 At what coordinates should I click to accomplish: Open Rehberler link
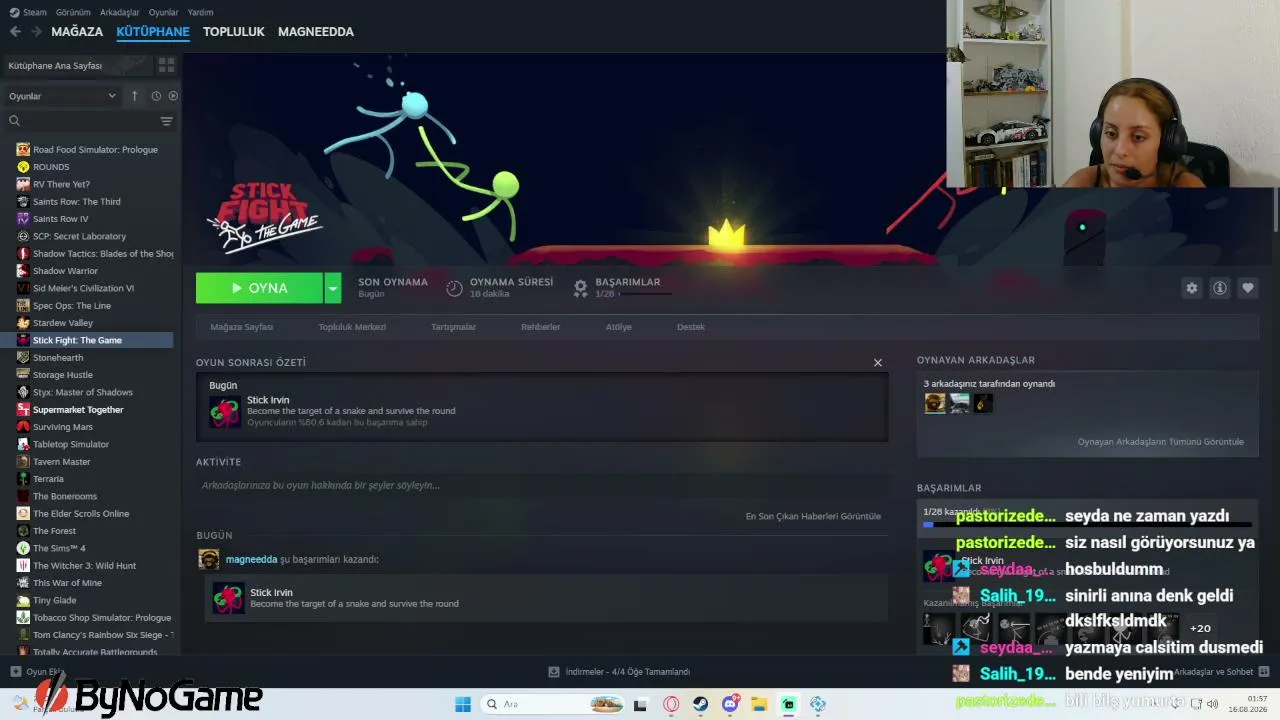coord(540,327)
